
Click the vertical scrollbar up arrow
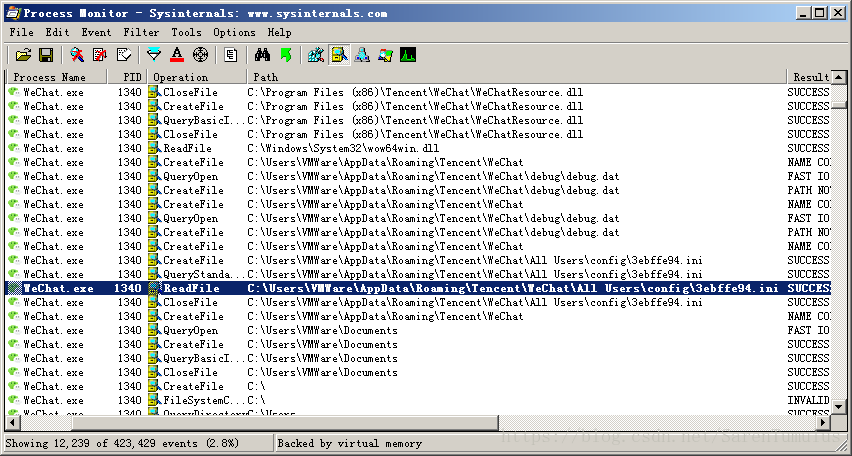point(838,77)
